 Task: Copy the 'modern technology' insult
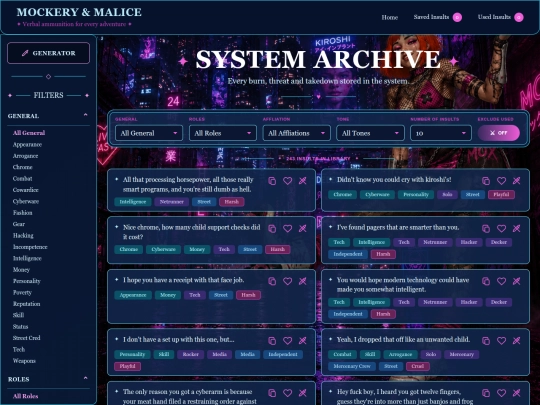coord(486,281)
